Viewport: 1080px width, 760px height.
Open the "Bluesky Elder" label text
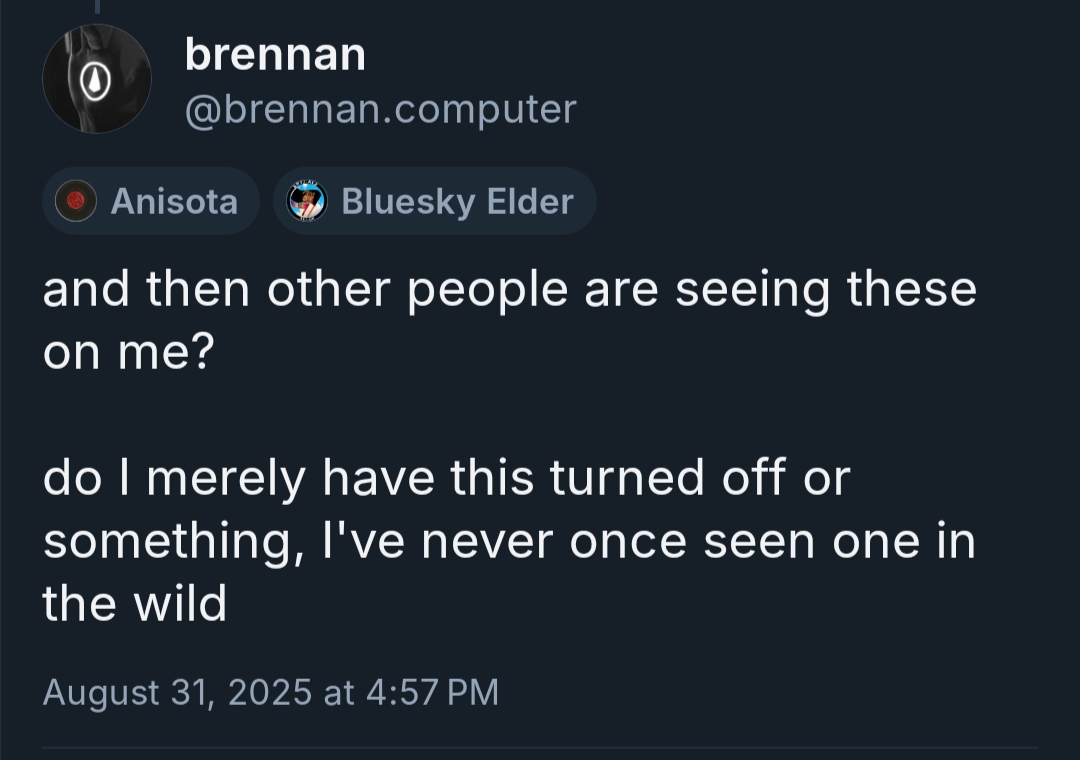point(457,201)
